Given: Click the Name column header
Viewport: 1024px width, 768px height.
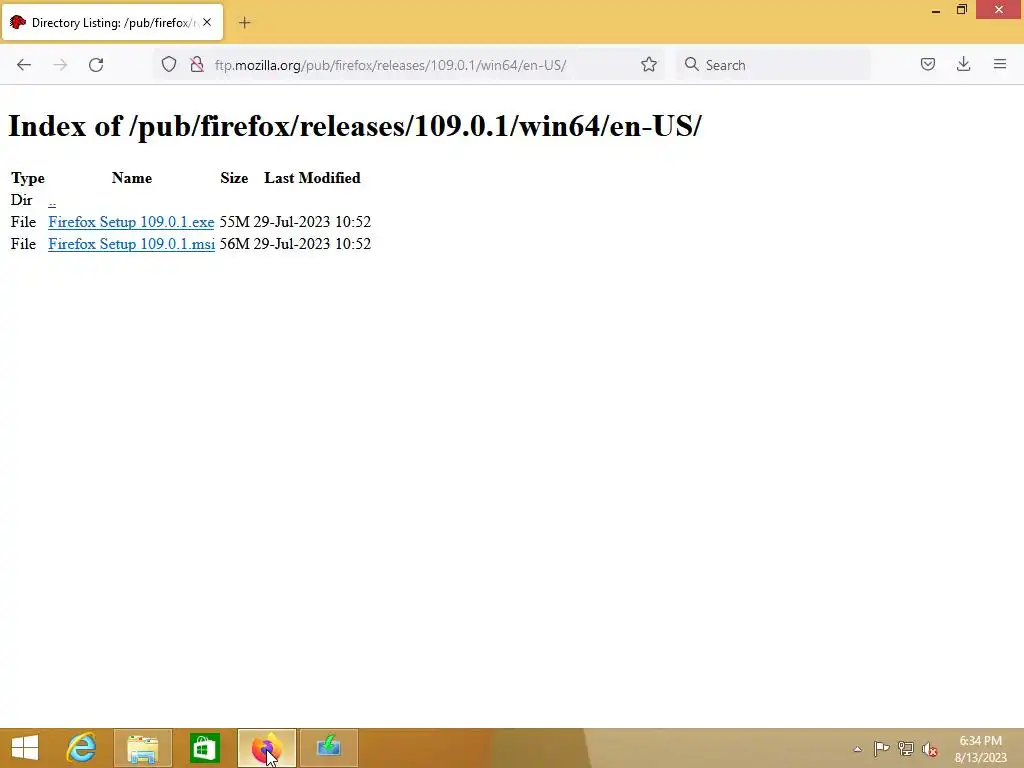Looking at the screenshot, I should tap(132, 178).
